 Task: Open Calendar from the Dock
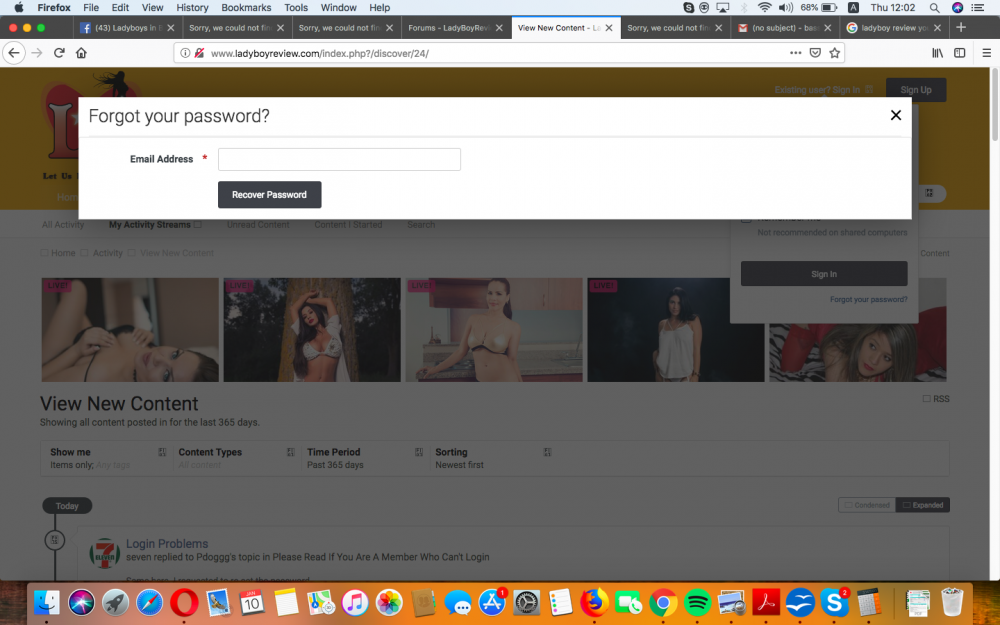pyautogui.click(x=252, y=602)
